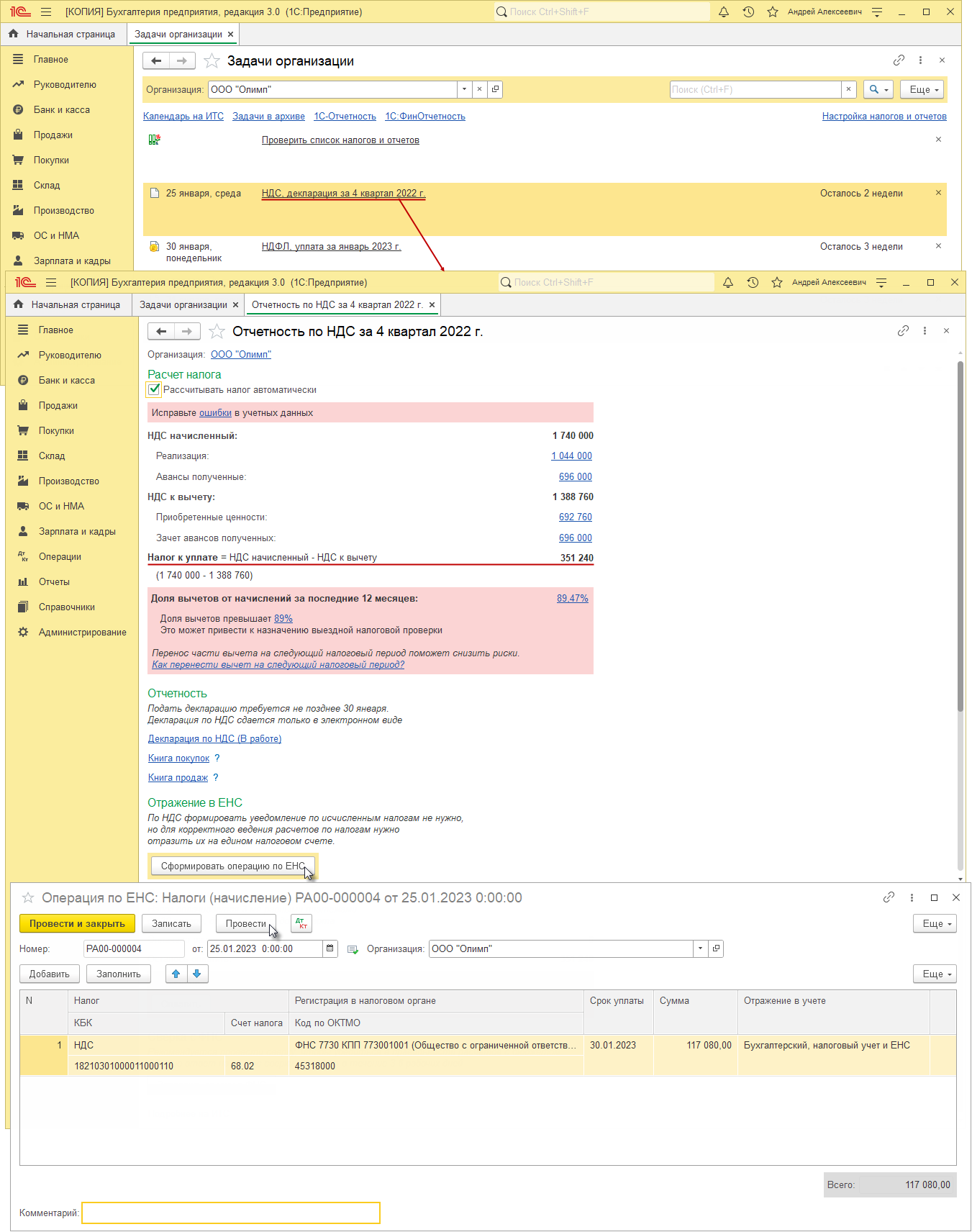Viewport: 972px width, 1232px height.
Task: Expand search options dropdown button
Action: point(878,89)
